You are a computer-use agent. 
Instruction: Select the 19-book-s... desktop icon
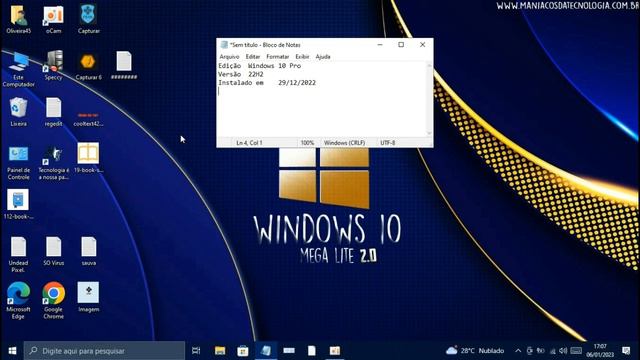coord(88,158)
